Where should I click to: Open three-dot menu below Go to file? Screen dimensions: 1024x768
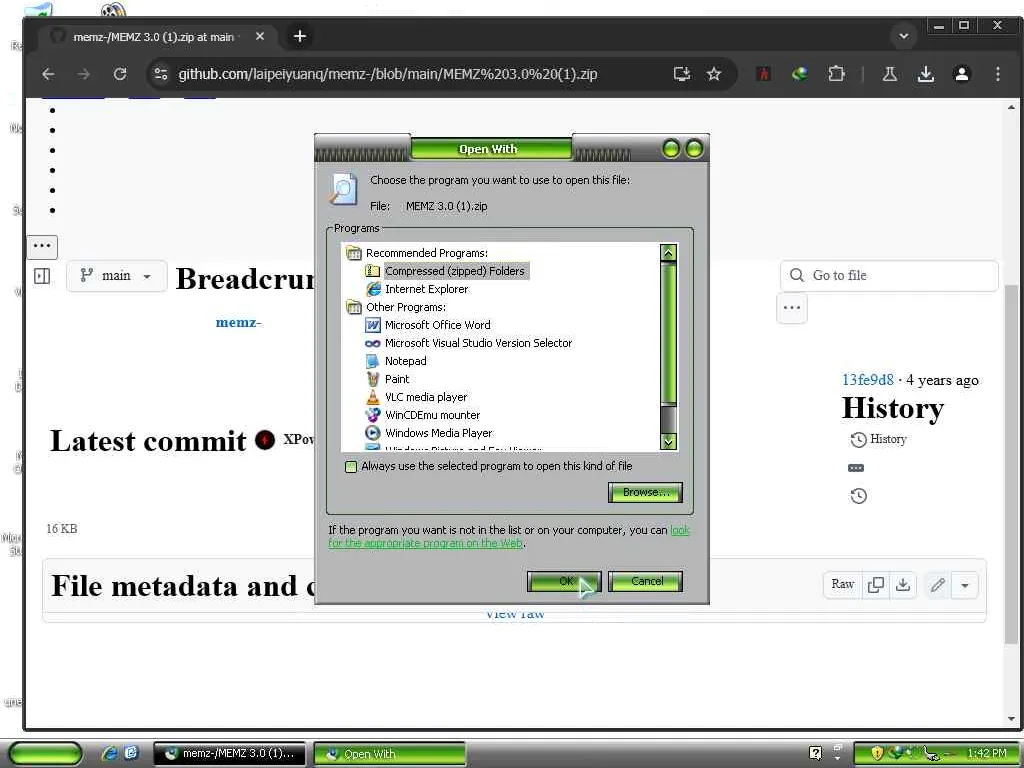click(792, 308)
